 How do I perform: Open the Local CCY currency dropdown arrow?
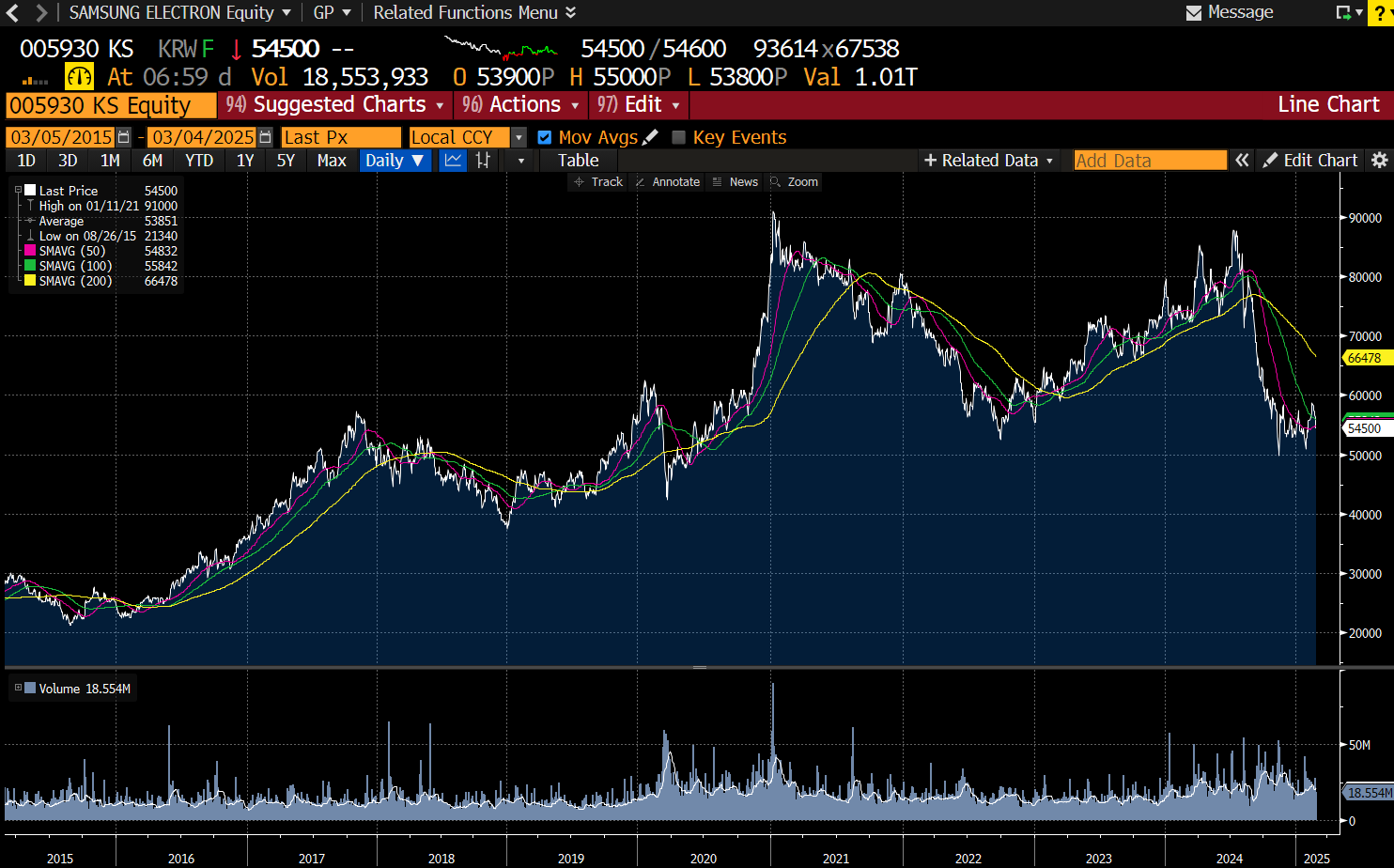pos(519,137)
